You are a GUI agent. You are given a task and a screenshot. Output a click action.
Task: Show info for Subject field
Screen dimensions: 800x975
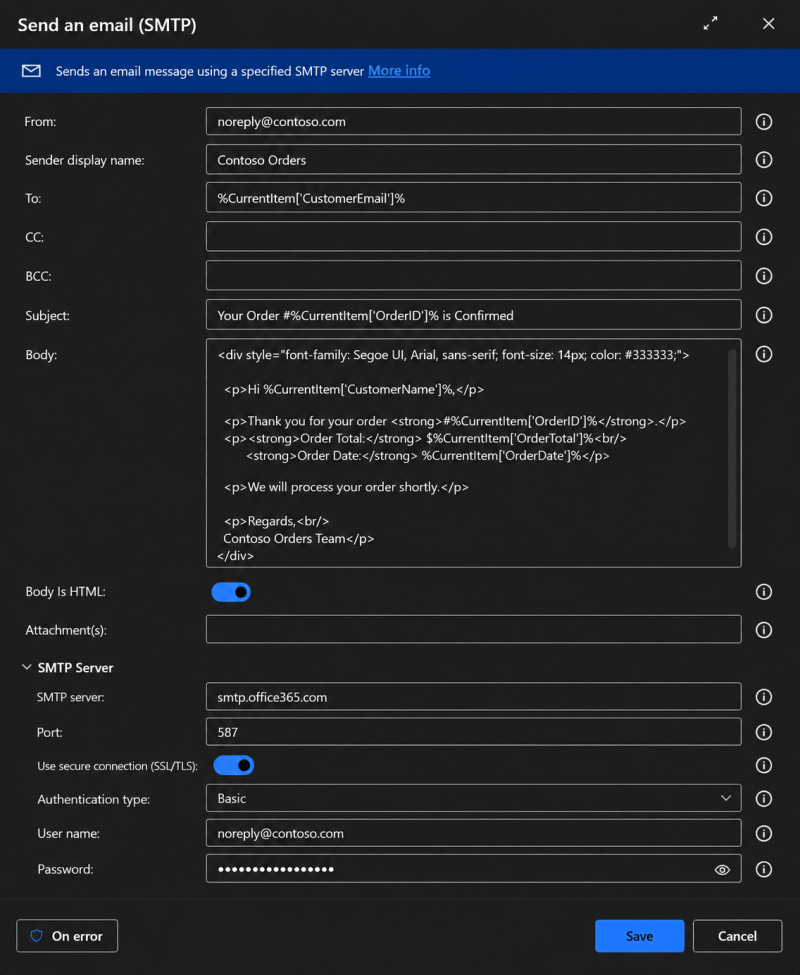coord(763,315)
